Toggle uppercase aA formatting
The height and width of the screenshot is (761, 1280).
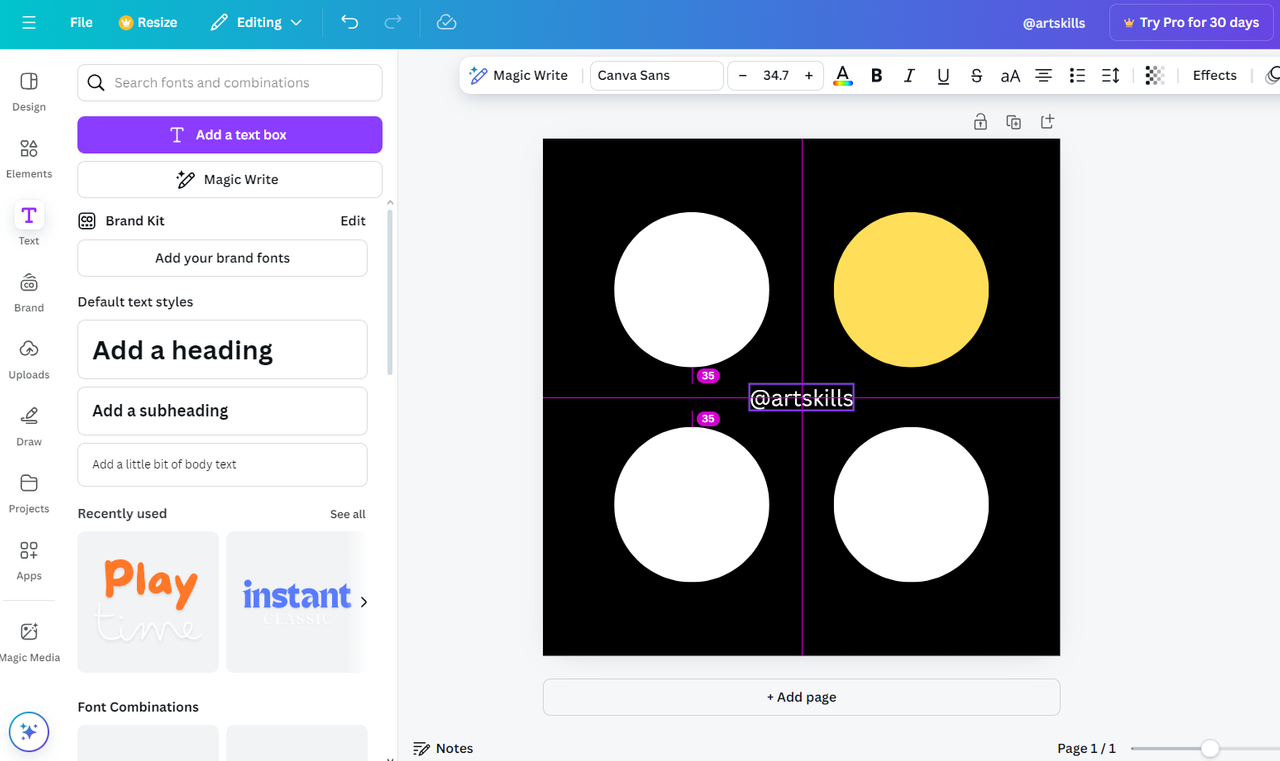point(1010,75)
